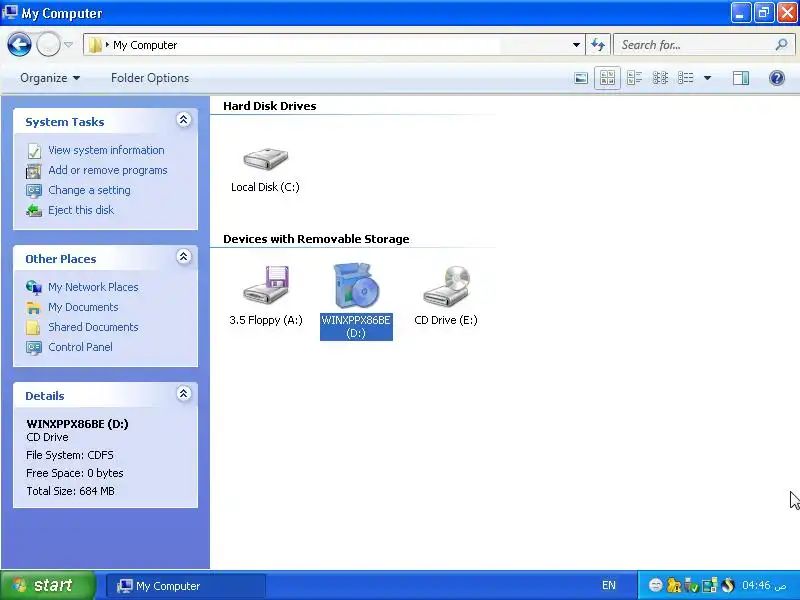Click the My Network Places icon
800x600 pixels.
pos(34,287)
